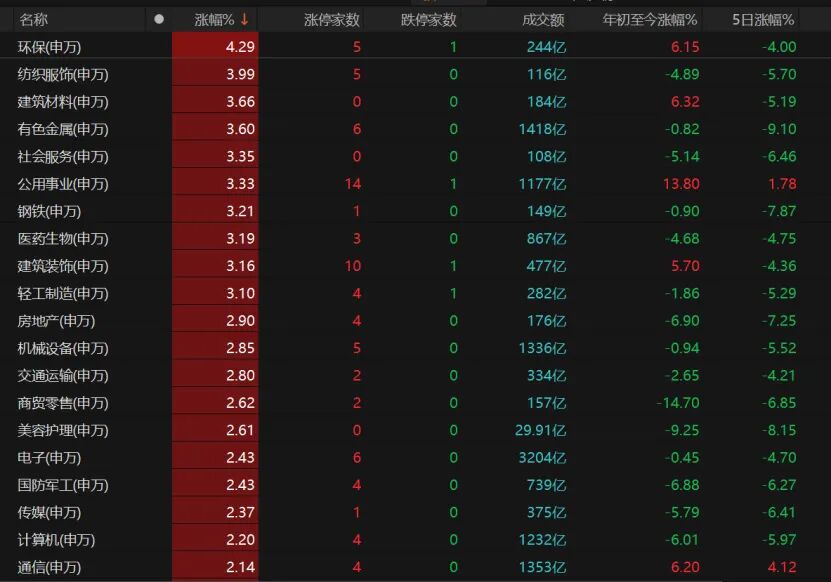Click the 涨停家数 column header
This screenshot has height=582, width=831.
coord(332,20)
